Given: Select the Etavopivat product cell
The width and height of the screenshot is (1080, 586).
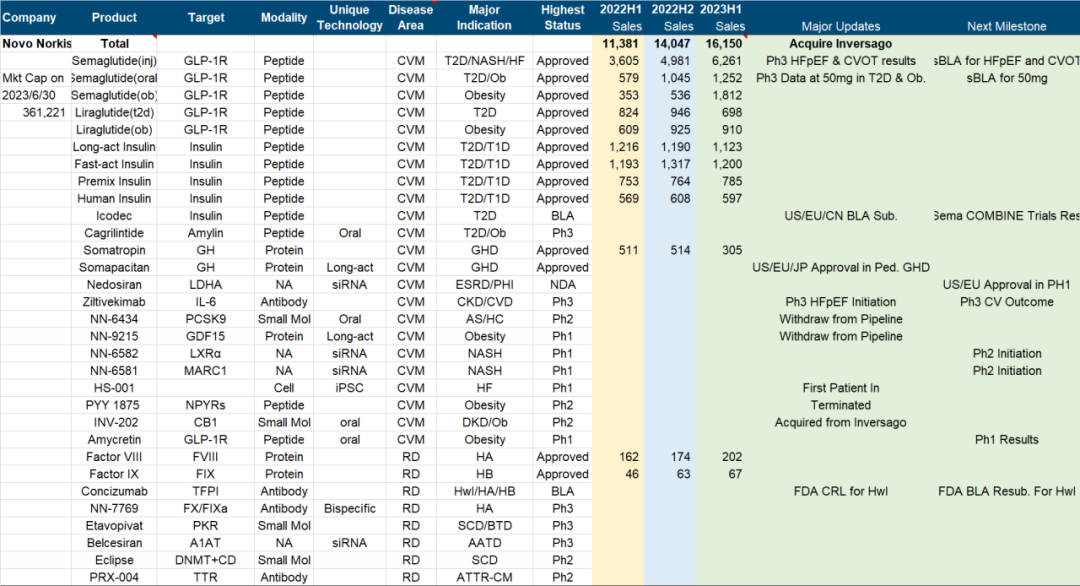Looking at the screenshot, I should coord(114,525).
